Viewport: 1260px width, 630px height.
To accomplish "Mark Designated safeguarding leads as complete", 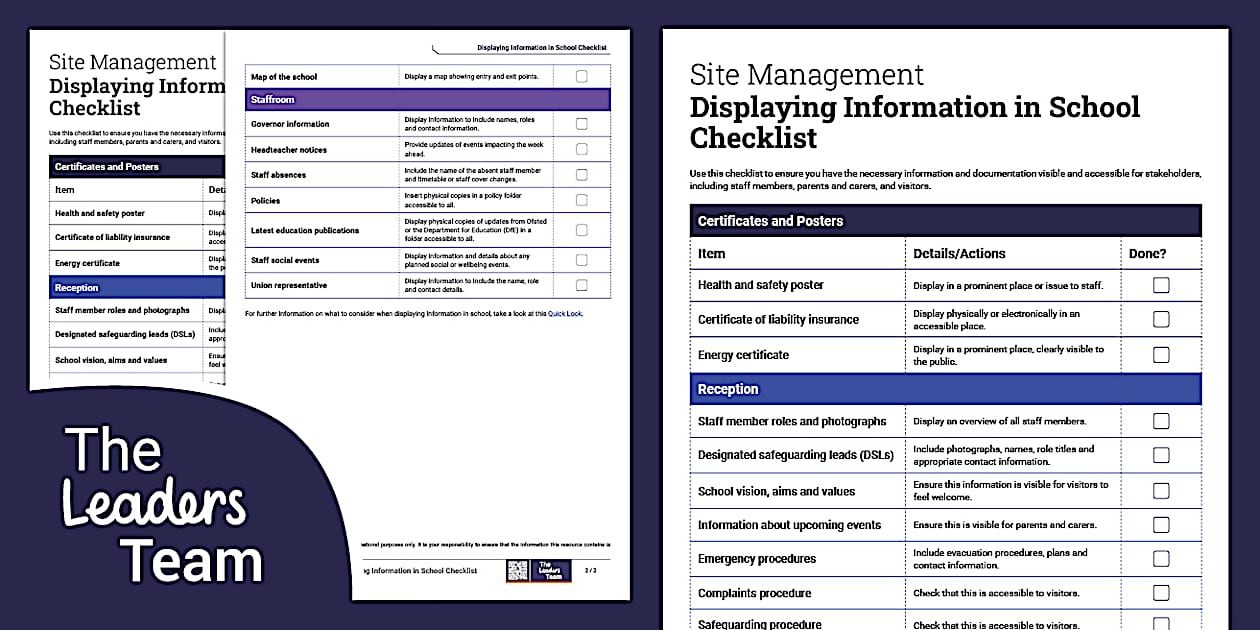I will (1160, 455).
